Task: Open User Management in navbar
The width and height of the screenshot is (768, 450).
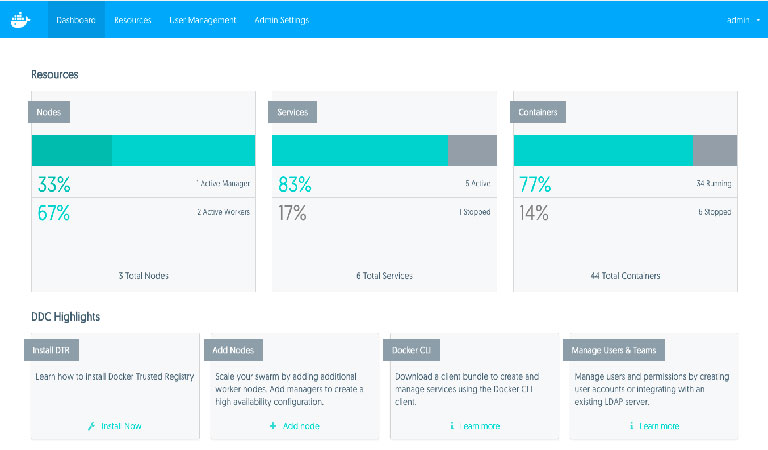Action: [x=202, y=20]
